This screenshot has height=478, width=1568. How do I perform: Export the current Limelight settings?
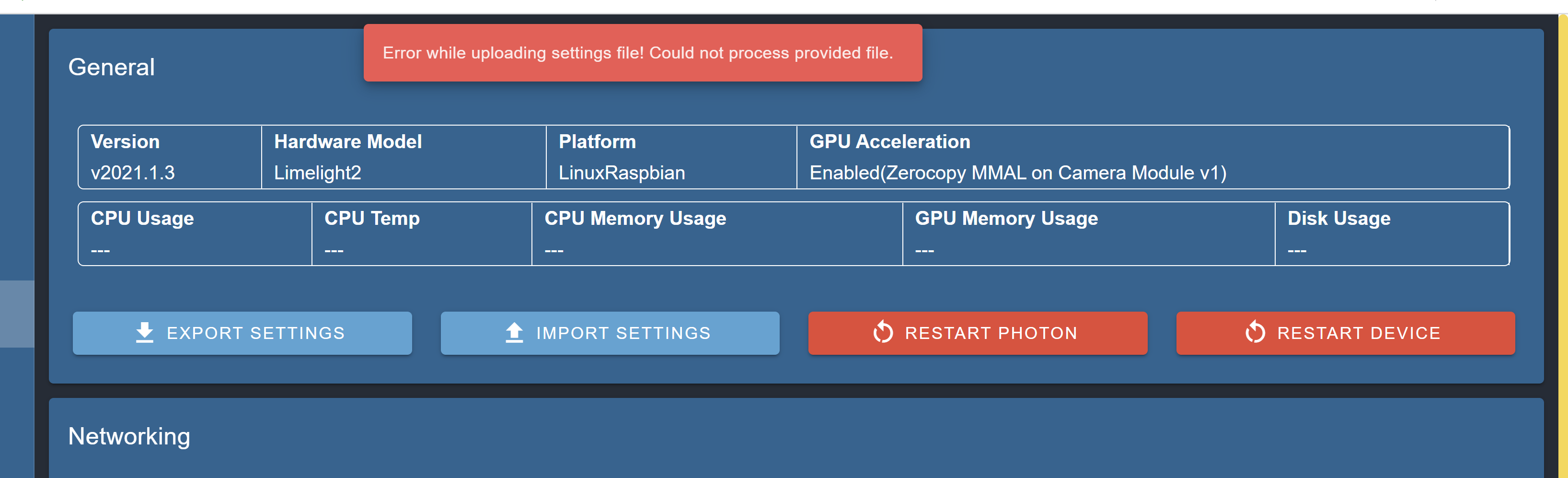pos(242,332)
